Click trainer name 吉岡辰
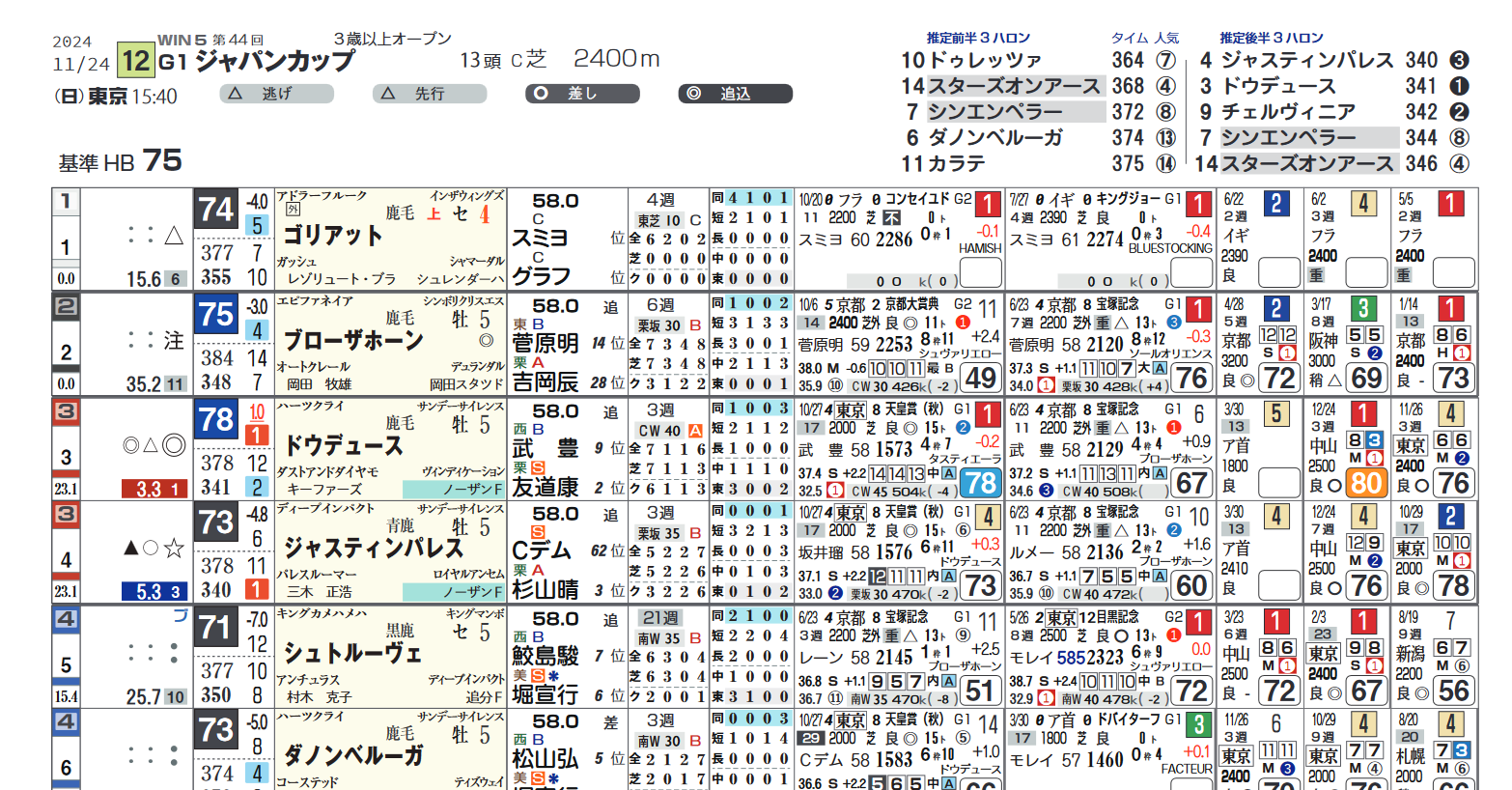The height and width of the screenshot is (790, 1512). click(x=546, y=381)
